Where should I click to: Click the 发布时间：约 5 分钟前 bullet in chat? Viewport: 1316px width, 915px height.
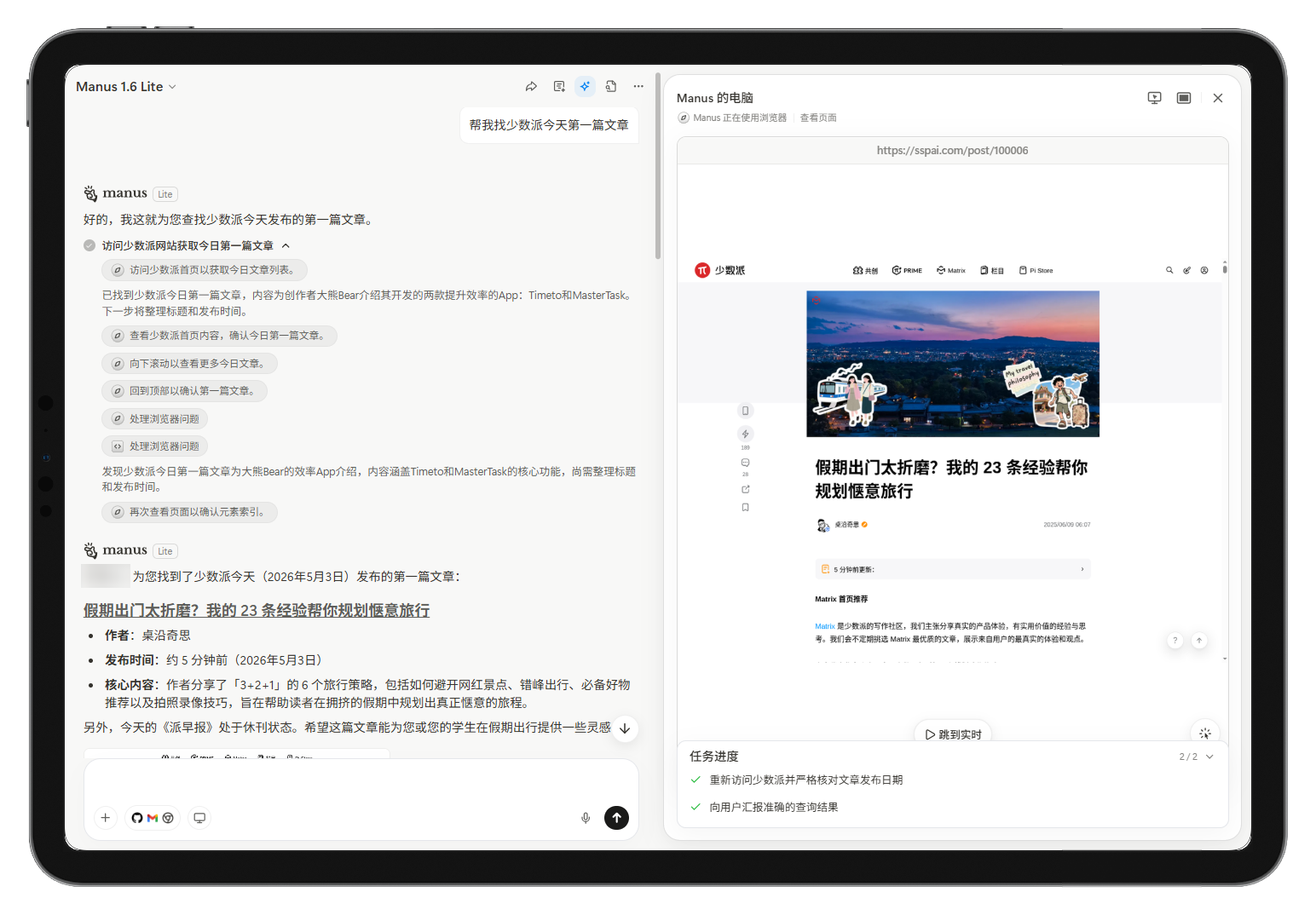[213, 659]
